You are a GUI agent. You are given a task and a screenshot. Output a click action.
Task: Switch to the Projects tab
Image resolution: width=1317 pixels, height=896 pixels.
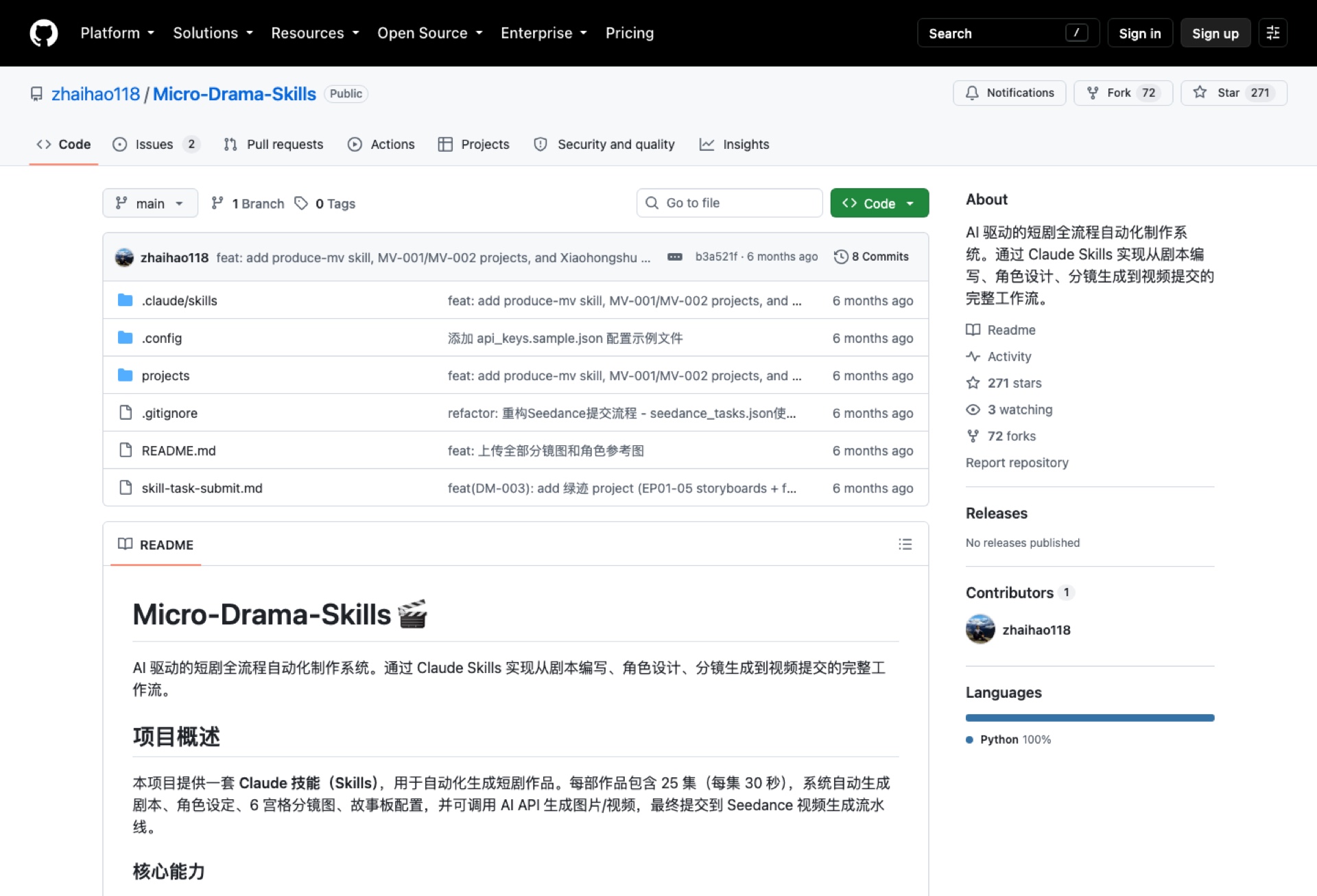(474, 144)
